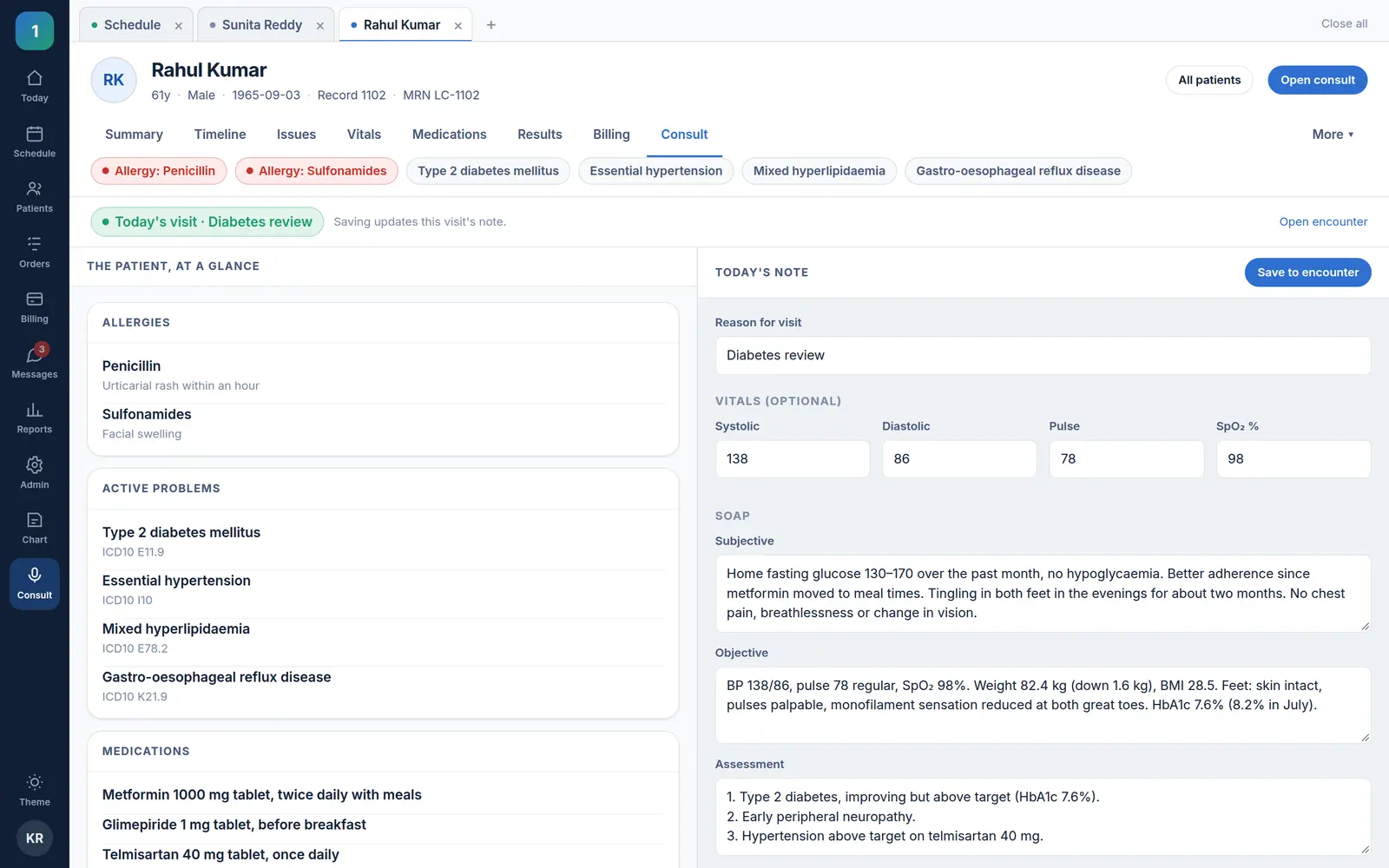This screenshot has height=868, width=1389.
Task: Click the Subjective text area
Action: click(1043, 594)
